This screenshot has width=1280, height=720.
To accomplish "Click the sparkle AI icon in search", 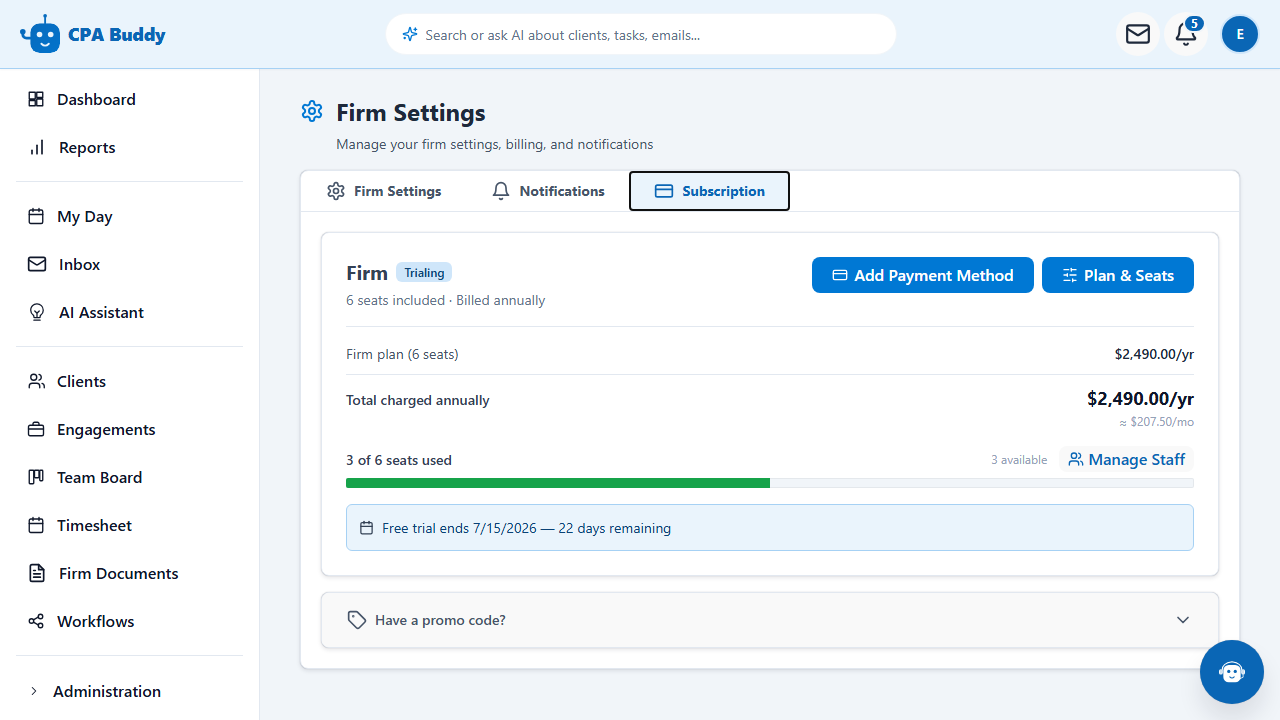I will coord(409,34).
